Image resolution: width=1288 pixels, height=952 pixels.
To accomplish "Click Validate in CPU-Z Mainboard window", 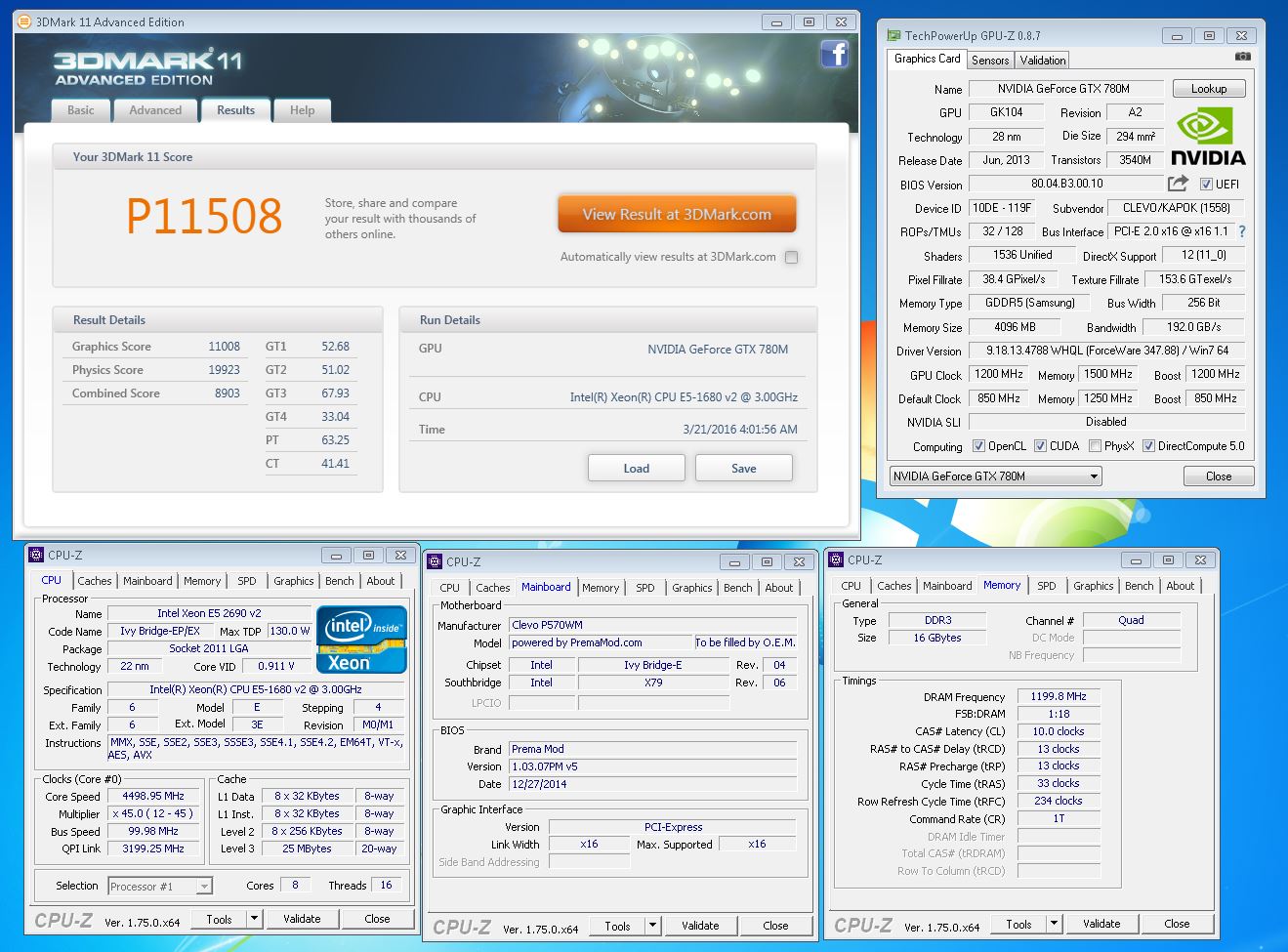I will click(x=700, y=926).
